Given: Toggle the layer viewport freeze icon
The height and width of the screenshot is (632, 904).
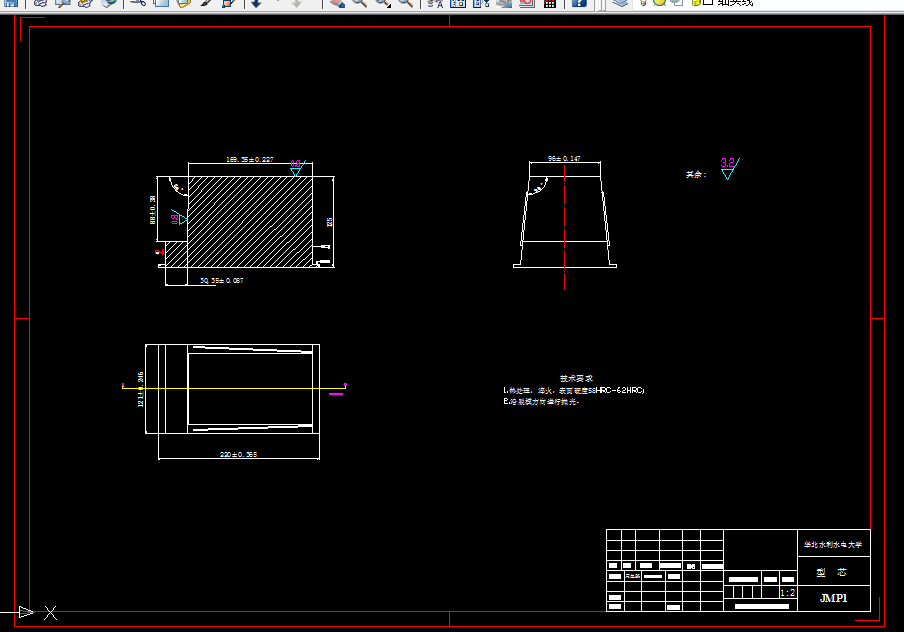Looking at the screenshot, I should (677, 2).
